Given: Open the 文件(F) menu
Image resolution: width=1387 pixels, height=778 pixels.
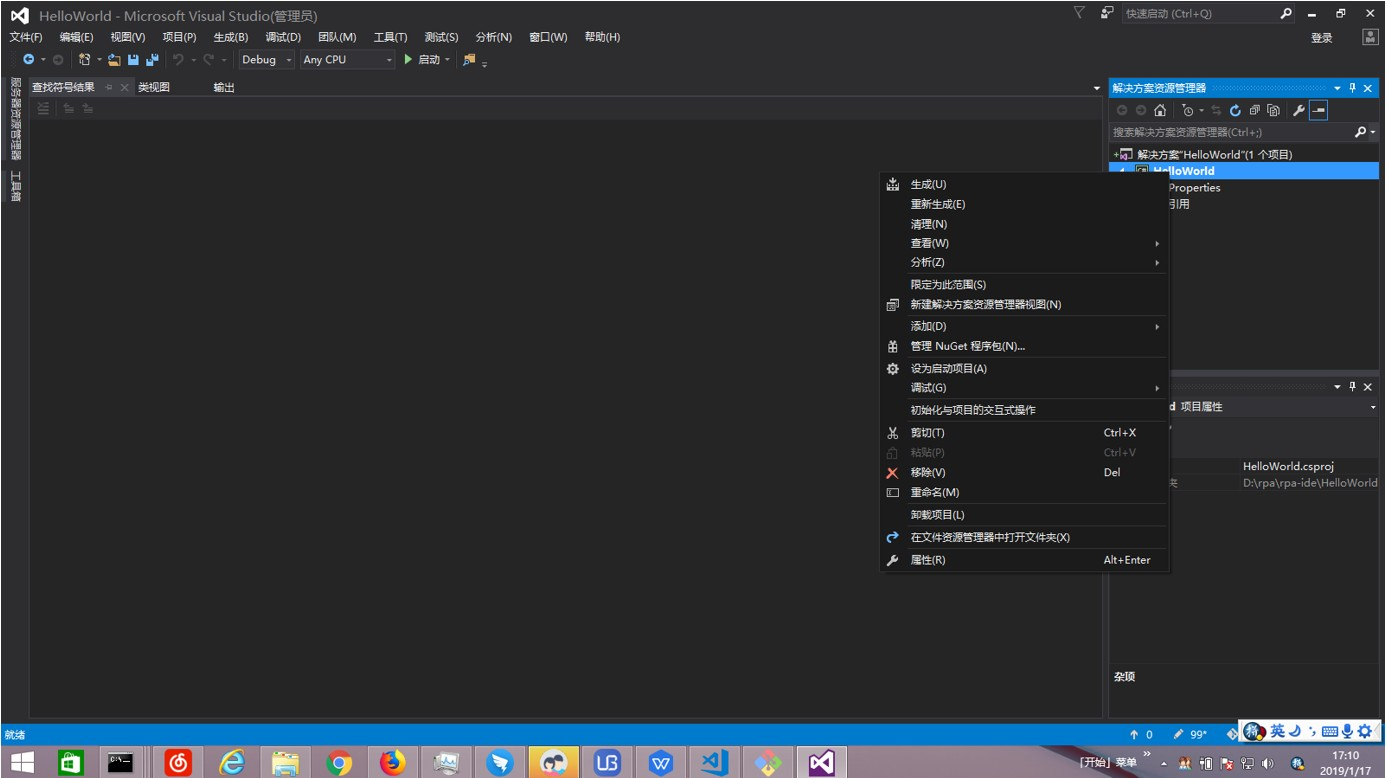Looking at the screenshot, I should (x=26, y=37).
